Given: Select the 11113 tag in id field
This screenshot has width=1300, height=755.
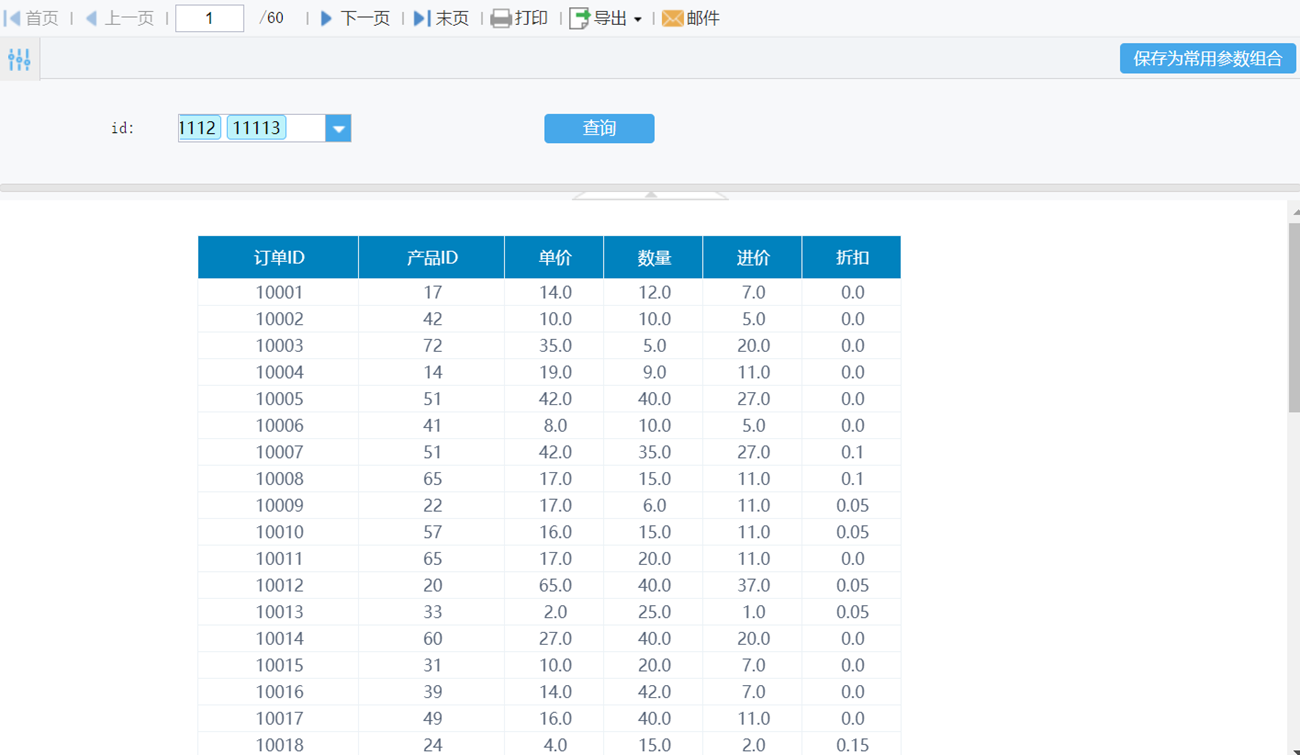Looking at the screenshot, I should [256, 128].
